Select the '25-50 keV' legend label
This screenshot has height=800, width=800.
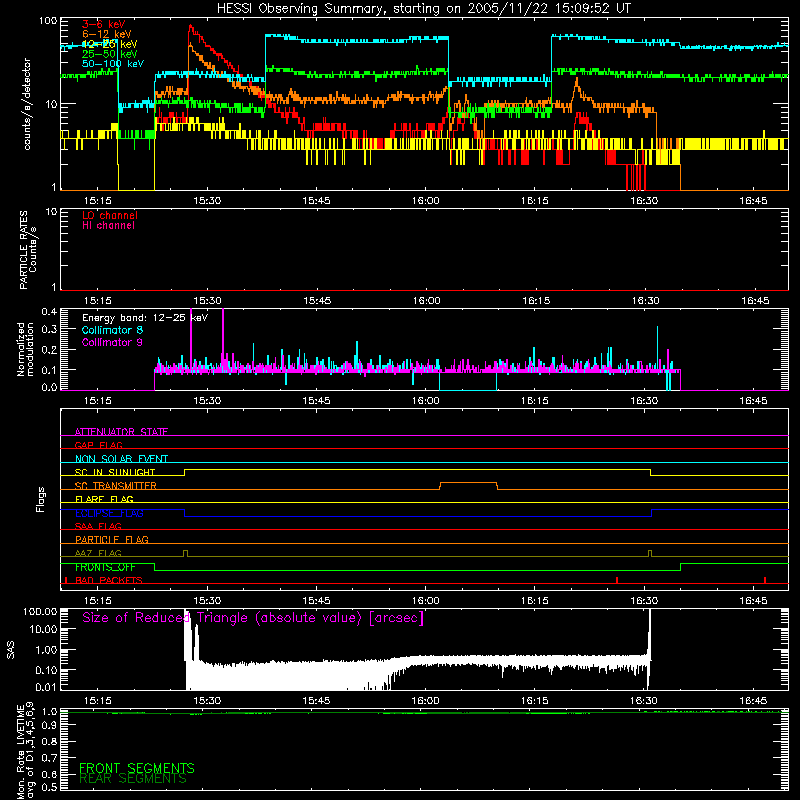click(109, 54)
